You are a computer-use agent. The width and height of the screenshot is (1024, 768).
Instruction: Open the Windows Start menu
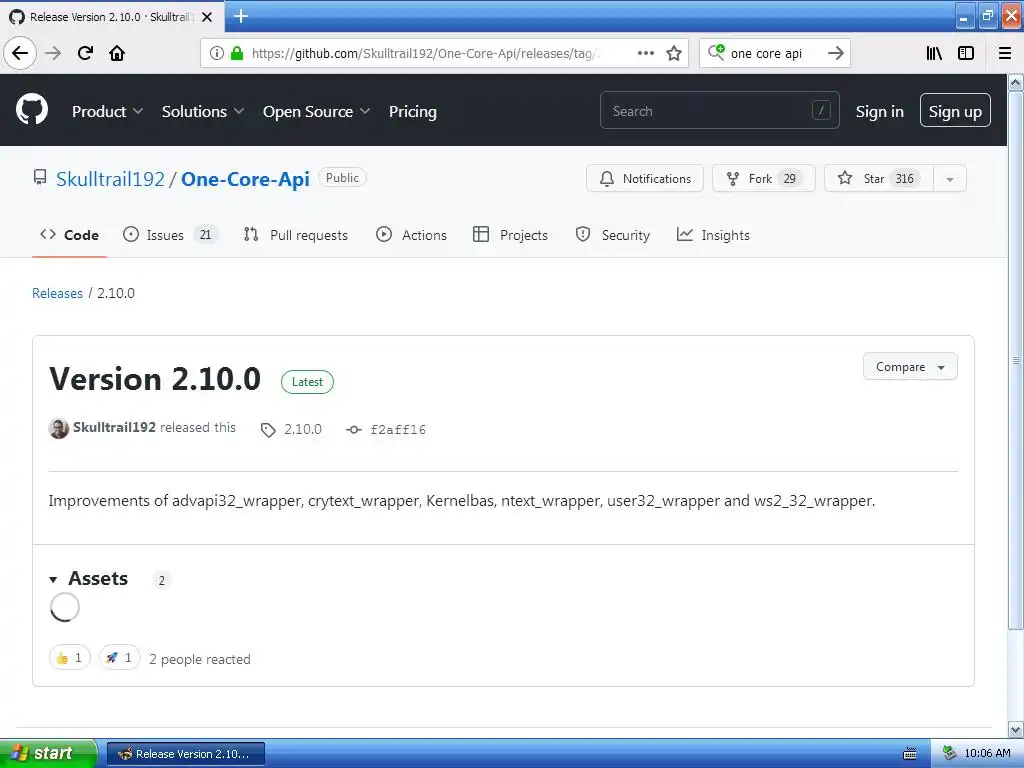coord(47,754)
